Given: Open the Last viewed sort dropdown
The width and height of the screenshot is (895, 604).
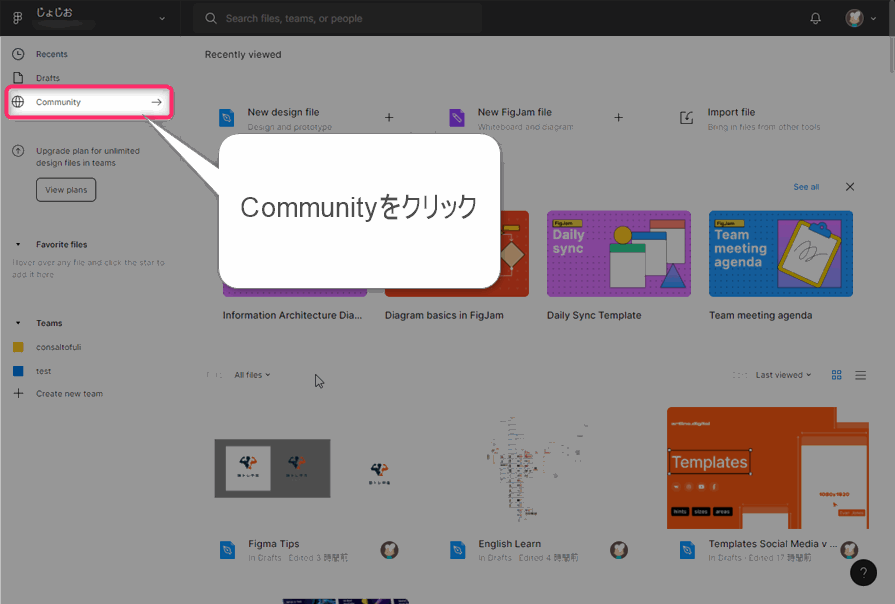Looking at the screenshot, I should pos(783,375).
